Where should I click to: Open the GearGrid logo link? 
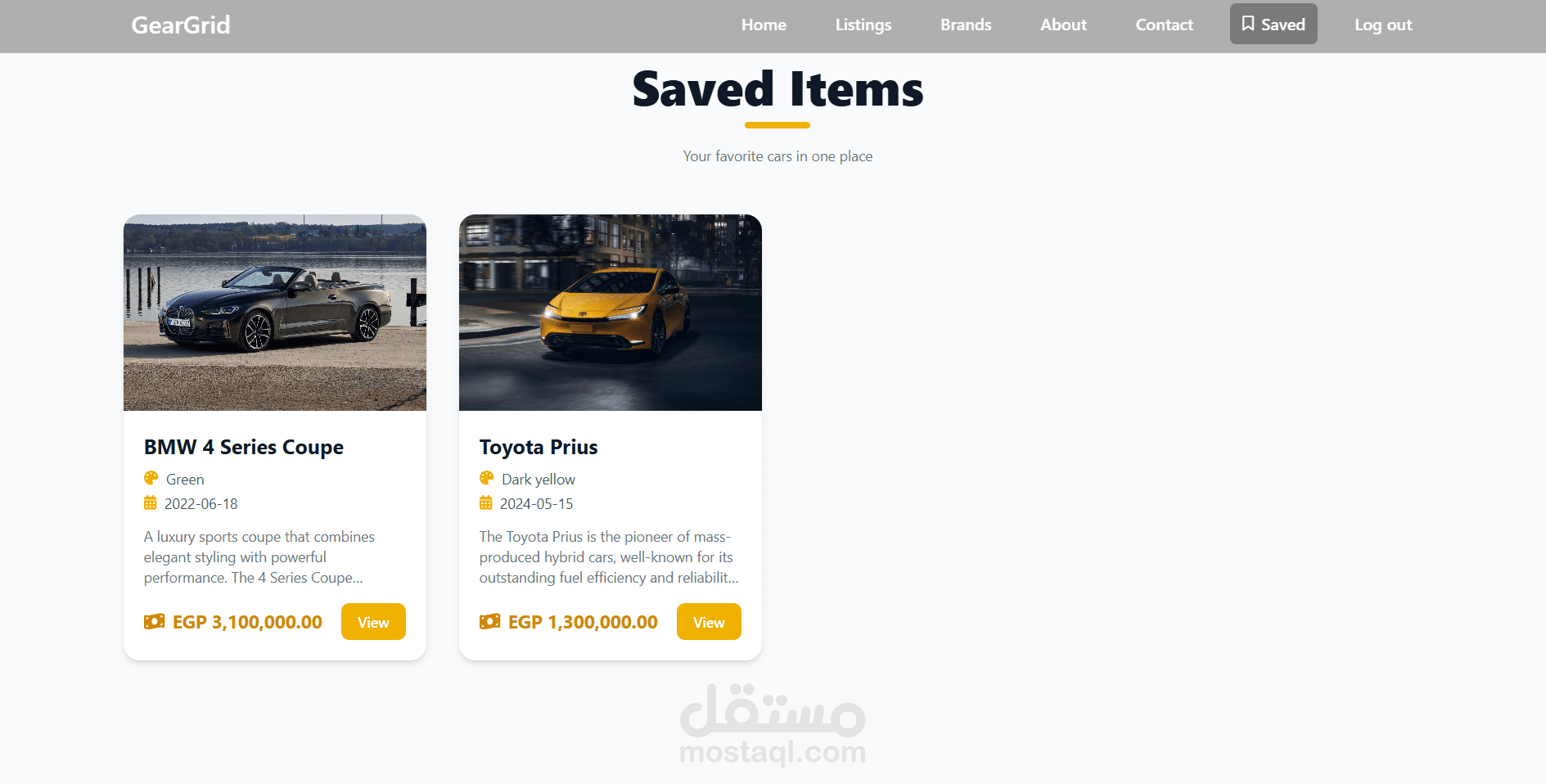181,25
